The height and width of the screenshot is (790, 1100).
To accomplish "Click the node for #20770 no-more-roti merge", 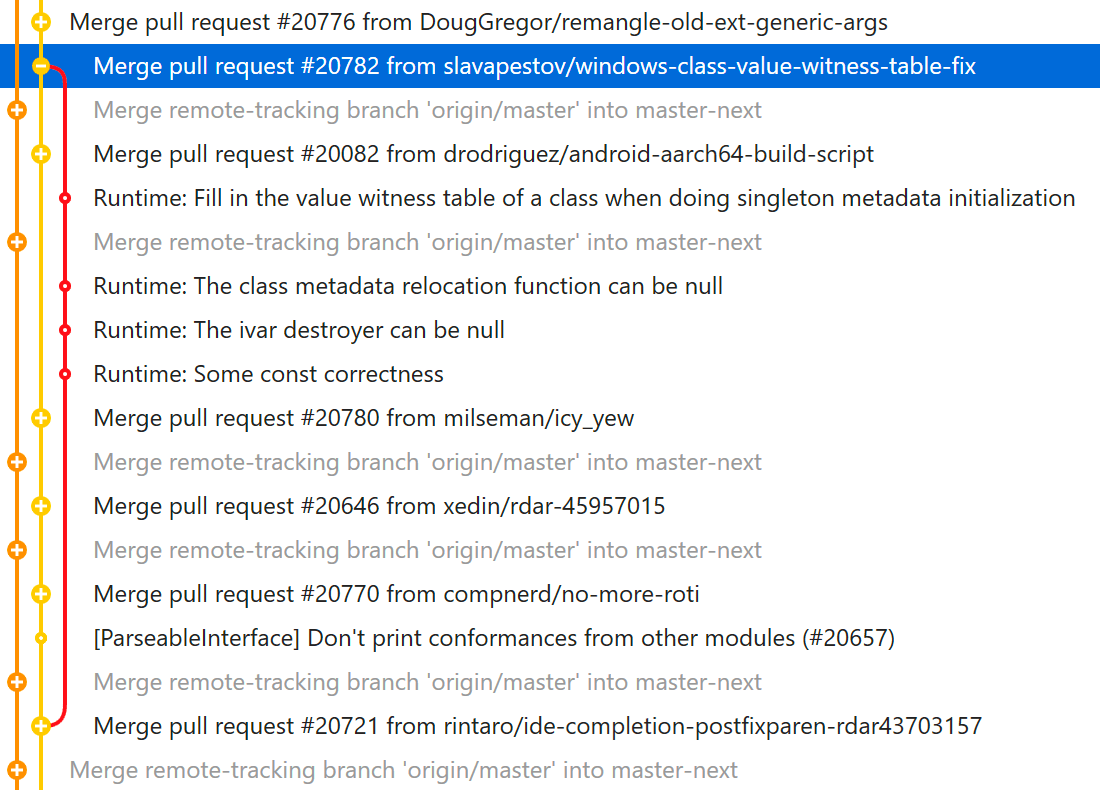I will tap(41, 594).
